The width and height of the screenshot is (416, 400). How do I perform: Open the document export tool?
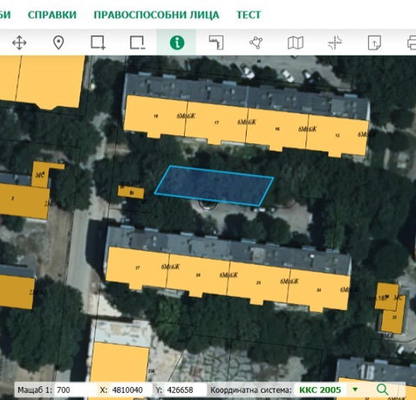point(374,43)
